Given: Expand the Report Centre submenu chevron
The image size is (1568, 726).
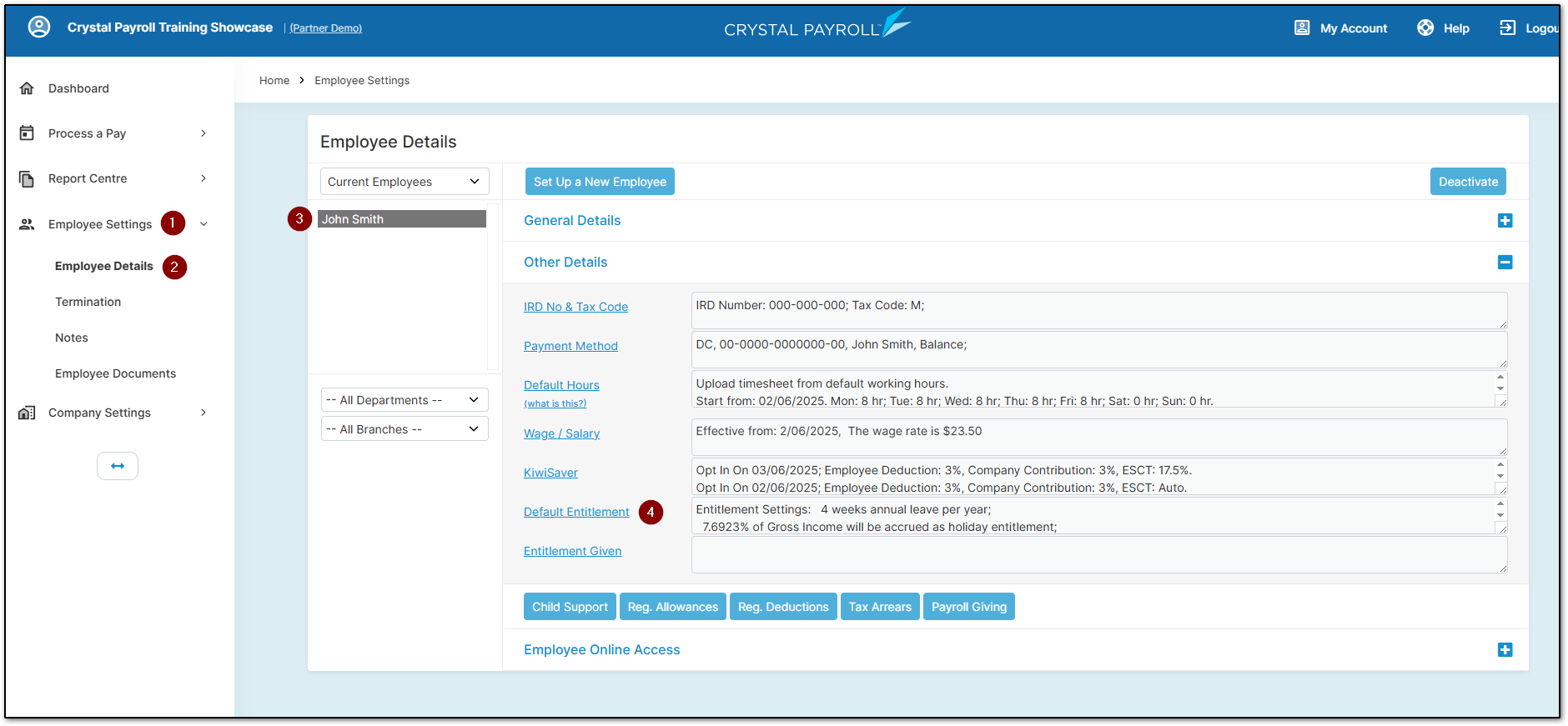Looking at the screenshot, I should tap(204, 178).
